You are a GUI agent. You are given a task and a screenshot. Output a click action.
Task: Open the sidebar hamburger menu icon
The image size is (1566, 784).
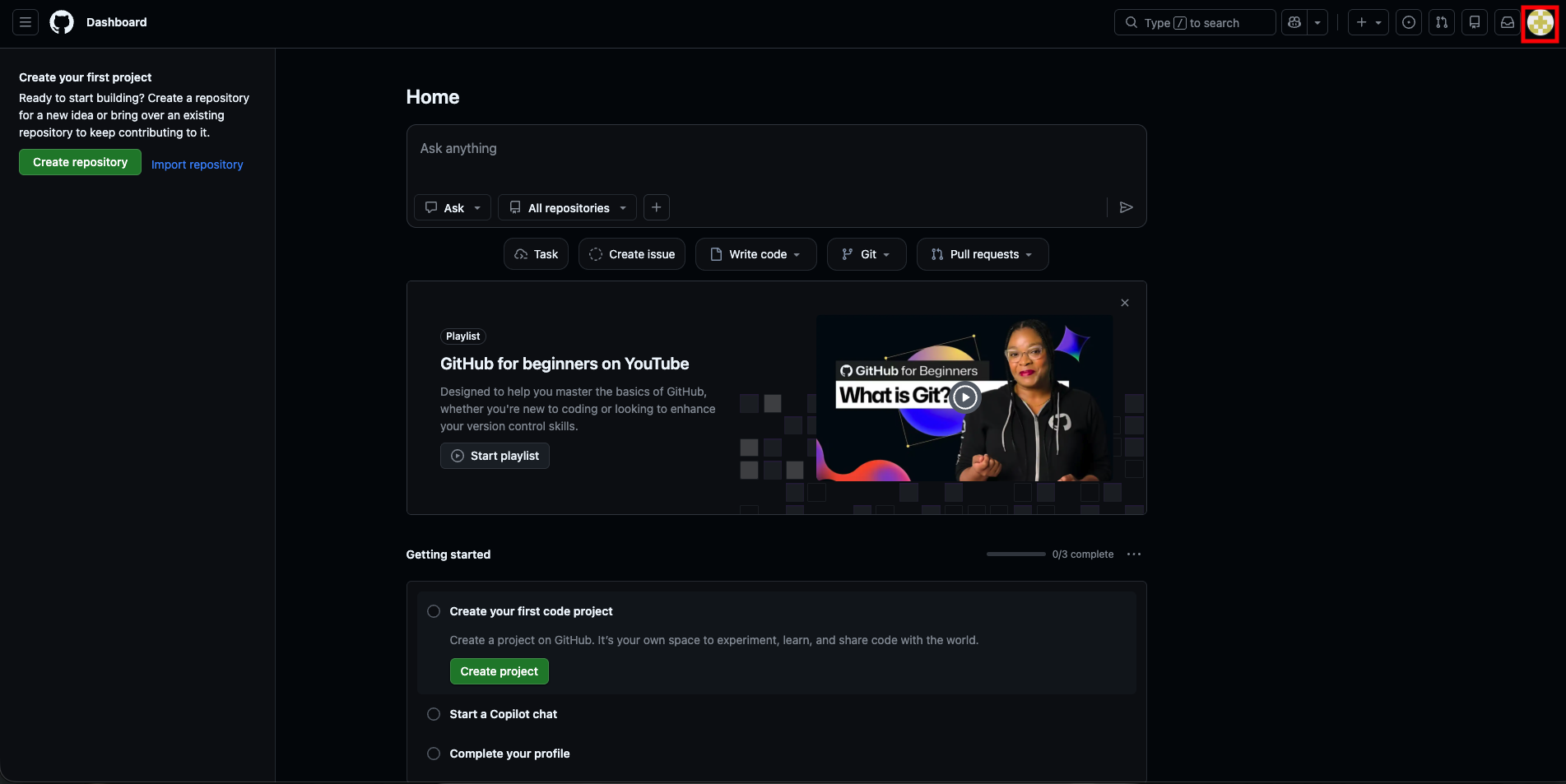(x=24, y=22)
